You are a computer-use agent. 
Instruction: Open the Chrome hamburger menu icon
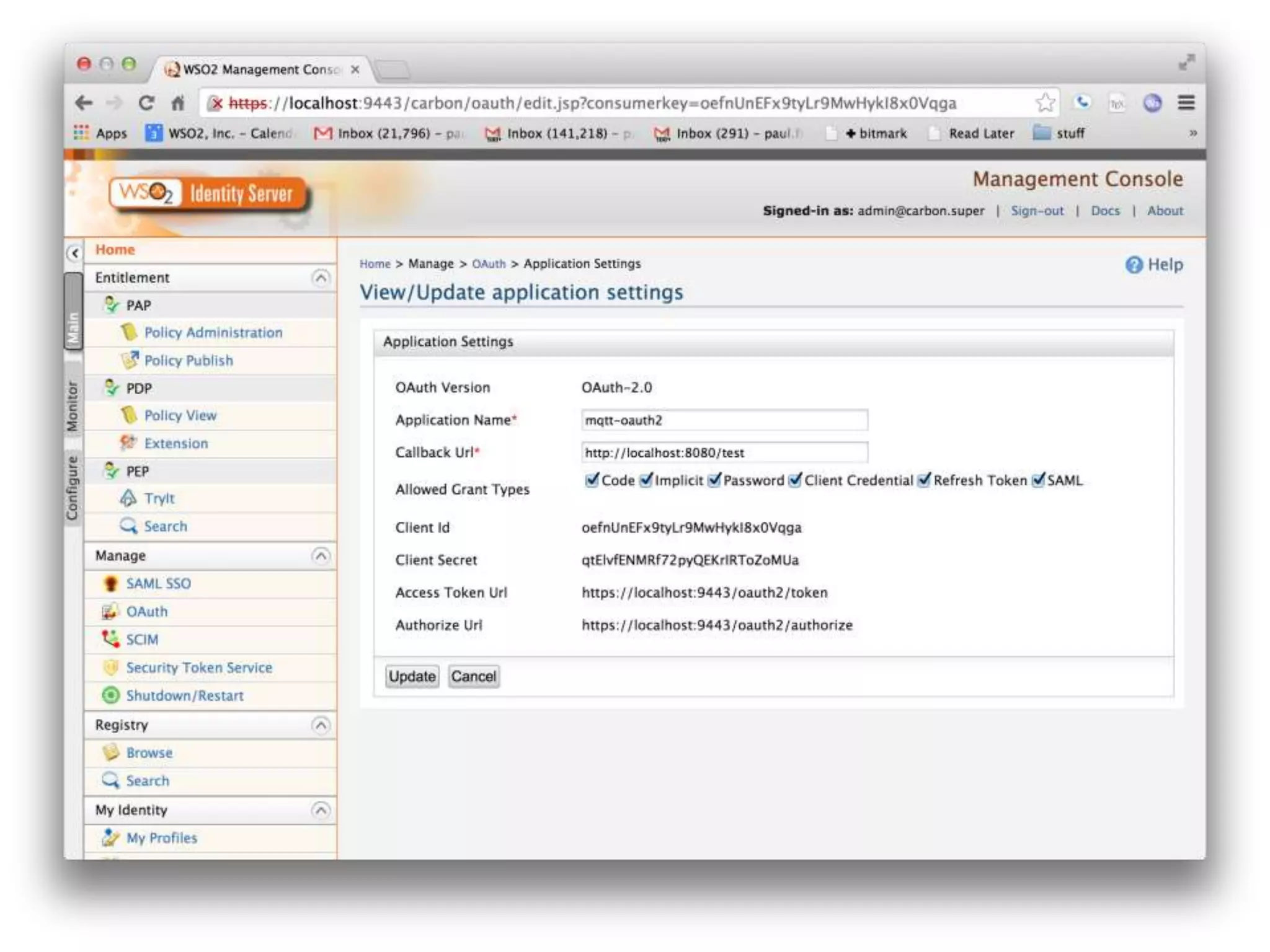point(1186,103)
